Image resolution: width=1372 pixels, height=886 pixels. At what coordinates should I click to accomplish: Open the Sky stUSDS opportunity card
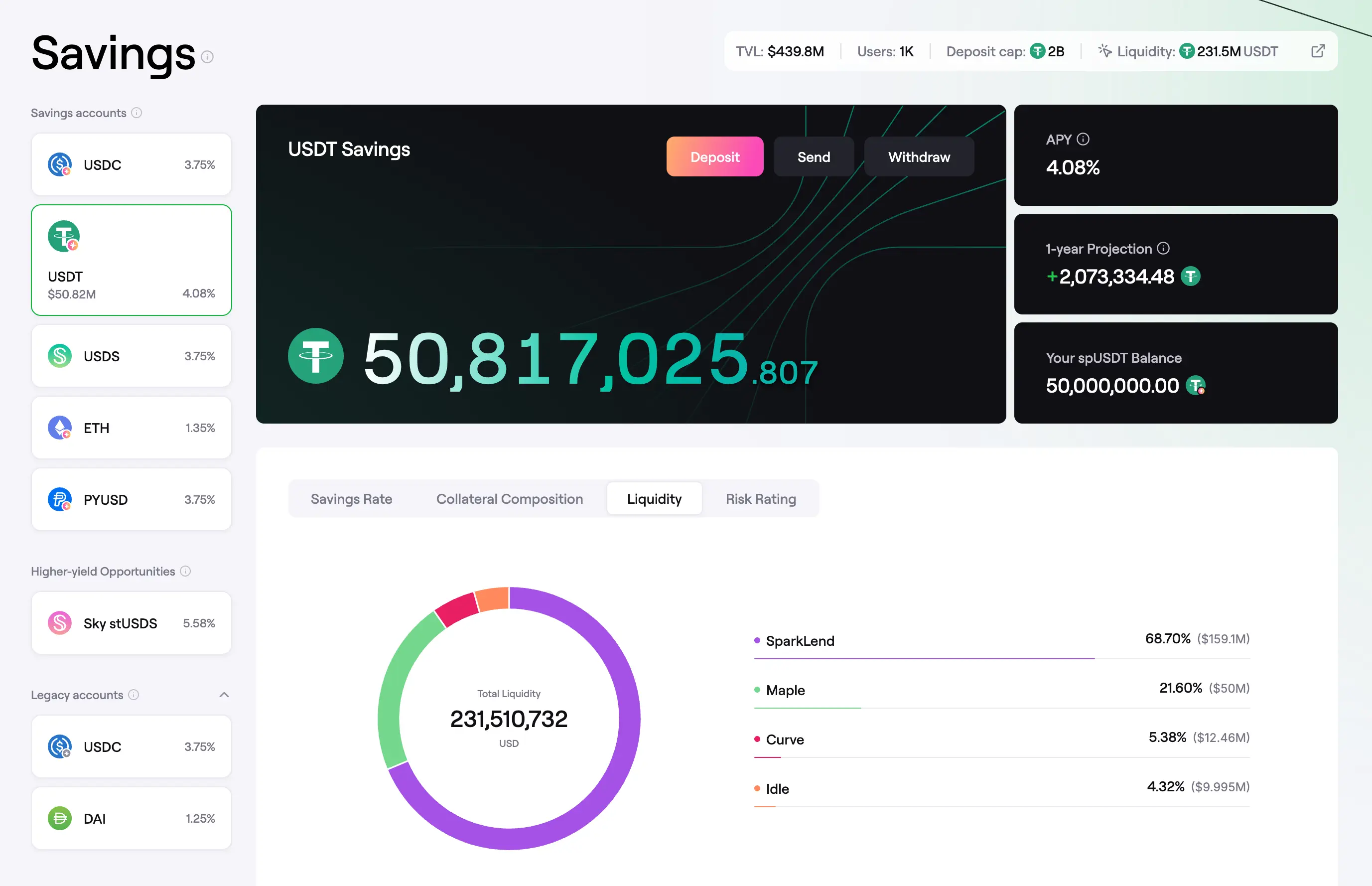click(131, 623)
